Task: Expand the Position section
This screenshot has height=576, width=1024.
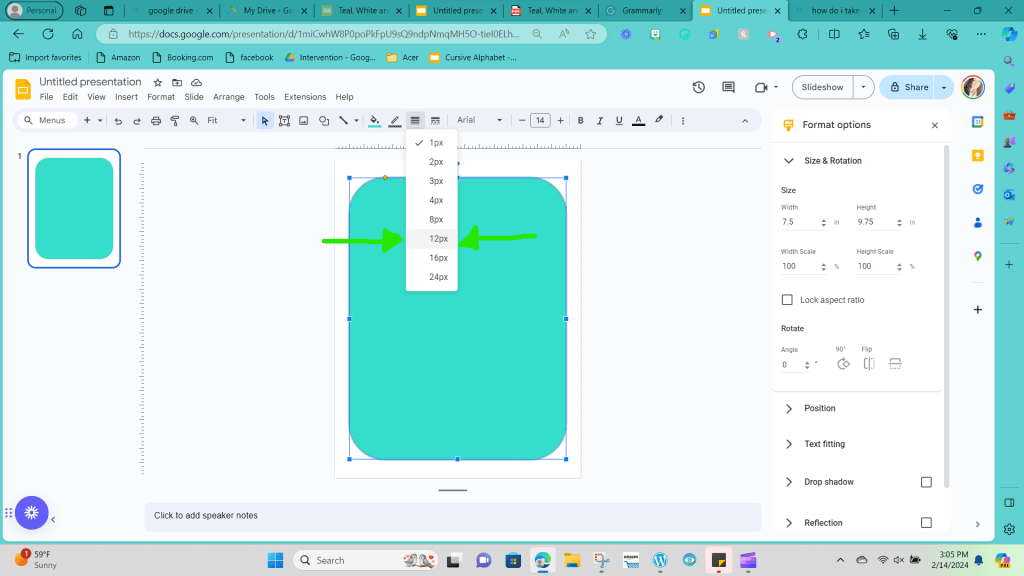Action: click(819, 408)
